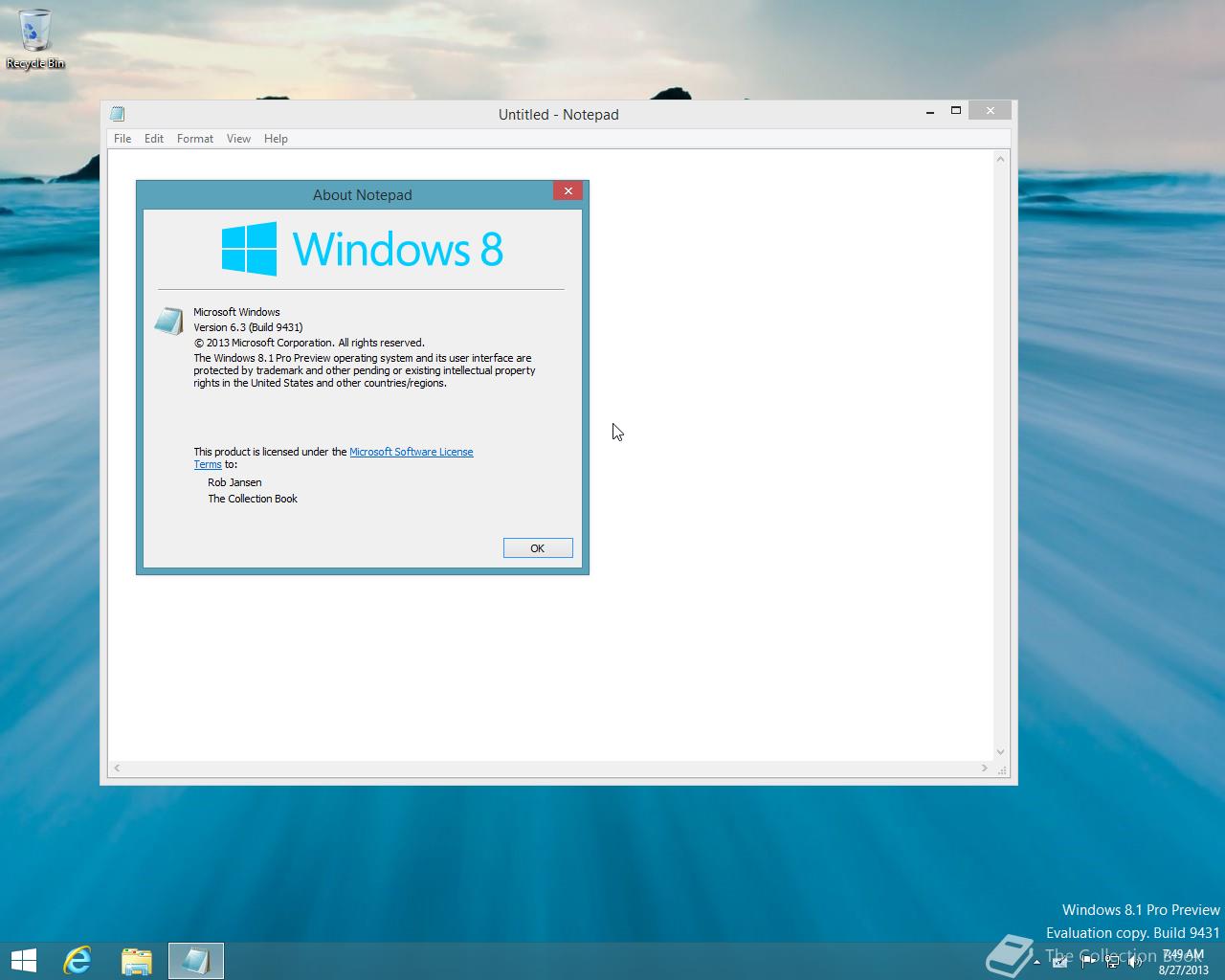This screenshot has height=980, width=1225.
Task: Click the horizontal scrollbar left arrow
Action: coord(117,768)
